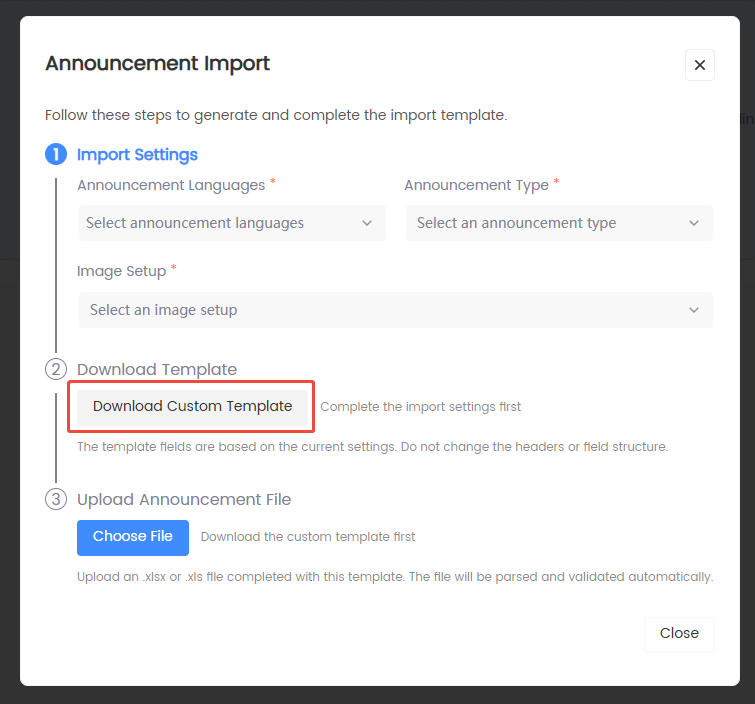
Task: Open the Announcement Languages dropdown
Action: pos(232,223)
